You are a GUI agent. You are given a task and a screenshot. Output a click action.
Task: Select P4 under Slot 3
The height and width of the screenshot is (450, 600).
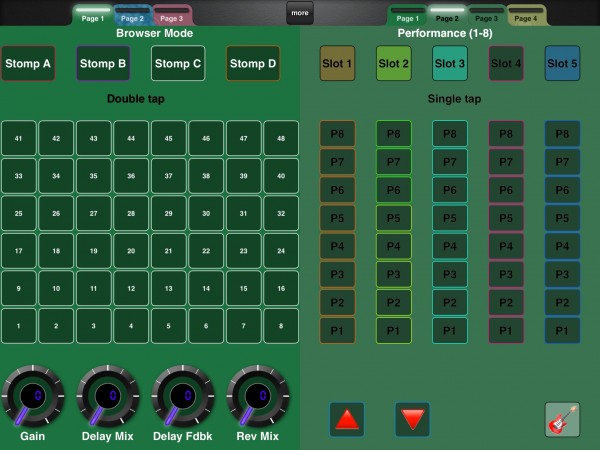[450, 246]
